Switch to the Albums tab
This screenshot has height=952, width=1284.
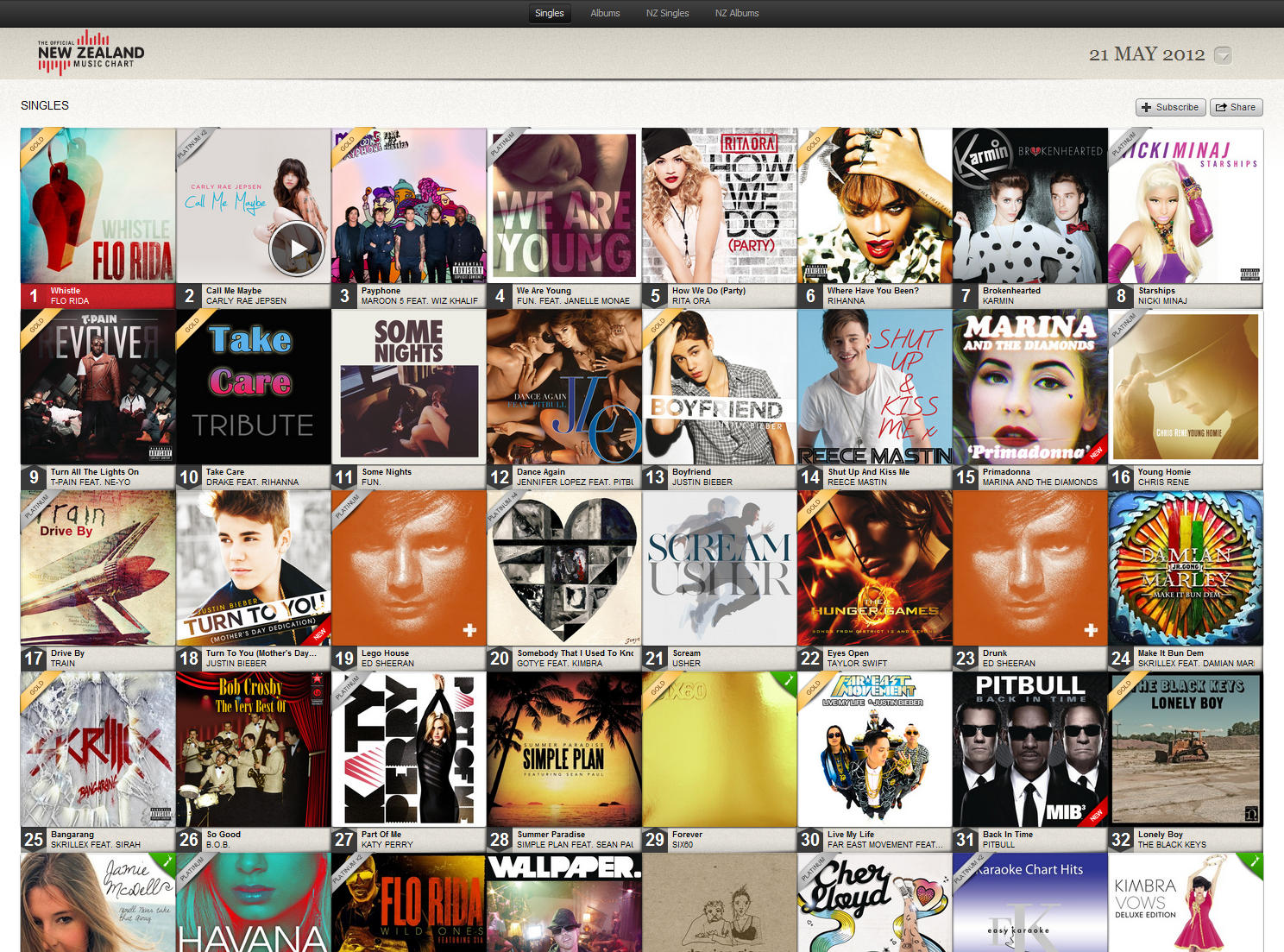(x=605, y=13)
